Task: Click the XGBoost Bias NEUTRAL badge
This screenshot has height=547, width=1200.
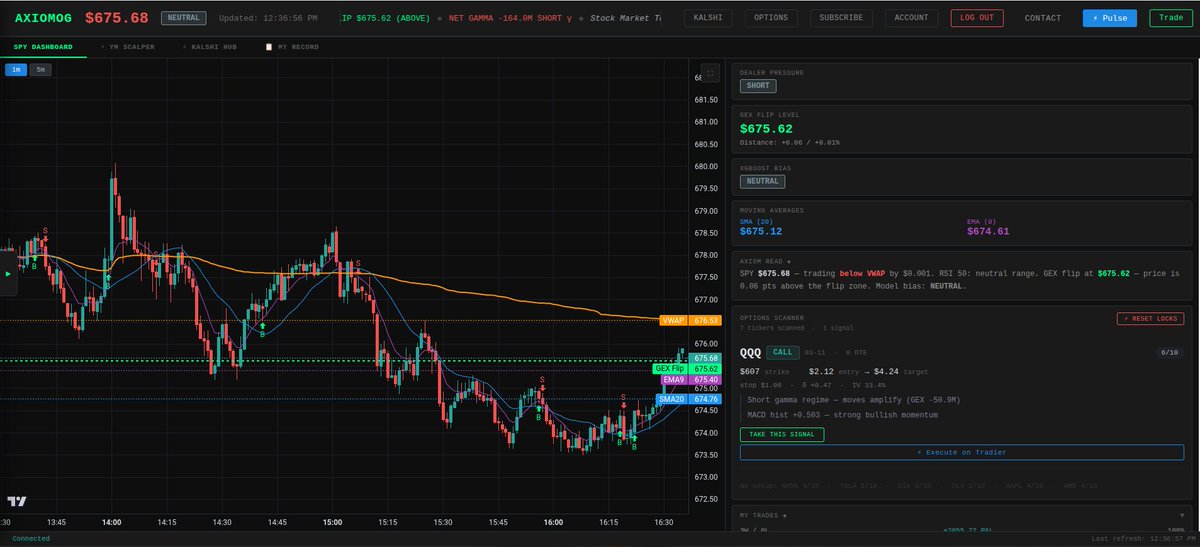Action: pyautogui.click(x=762, y=181)
